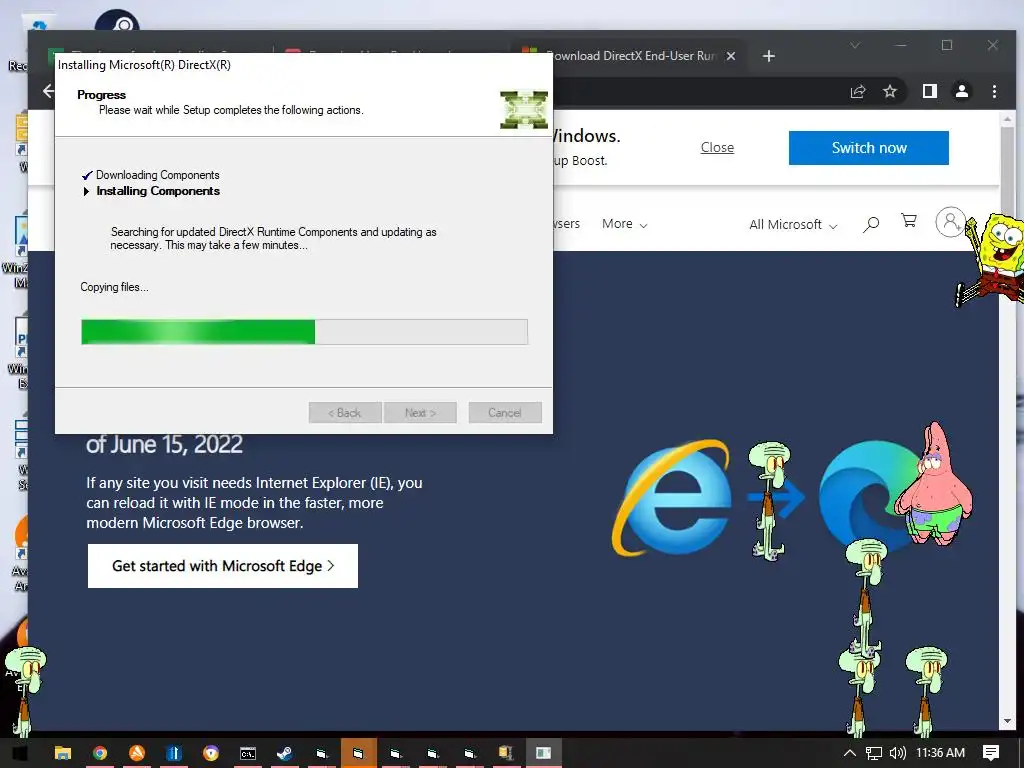Expand the All Microsoft dropdown
Viewport: 1024px width, 768px height.
click(x=793, y=225)
